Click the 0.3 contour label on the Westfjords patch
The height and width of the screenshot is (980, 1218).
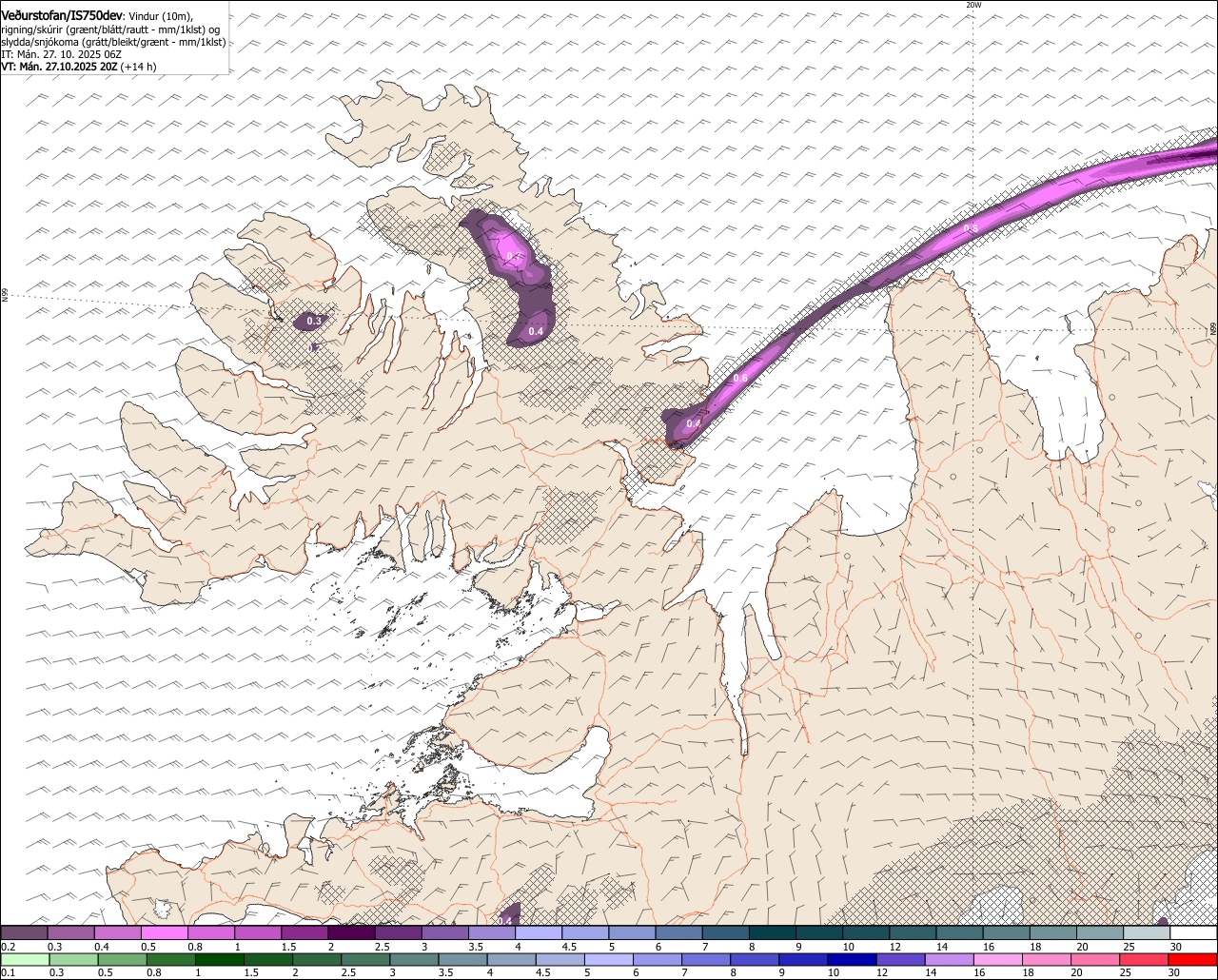click(314, 322)
